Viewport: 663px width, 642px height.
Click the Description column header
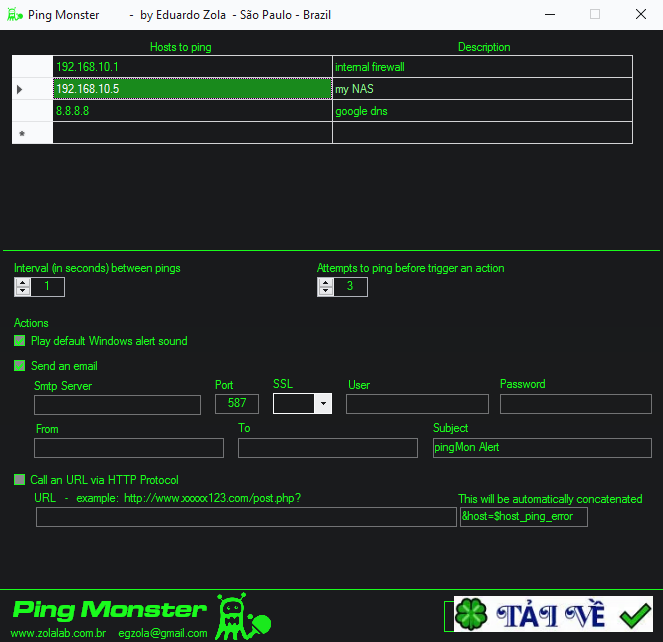pos(484,47)
